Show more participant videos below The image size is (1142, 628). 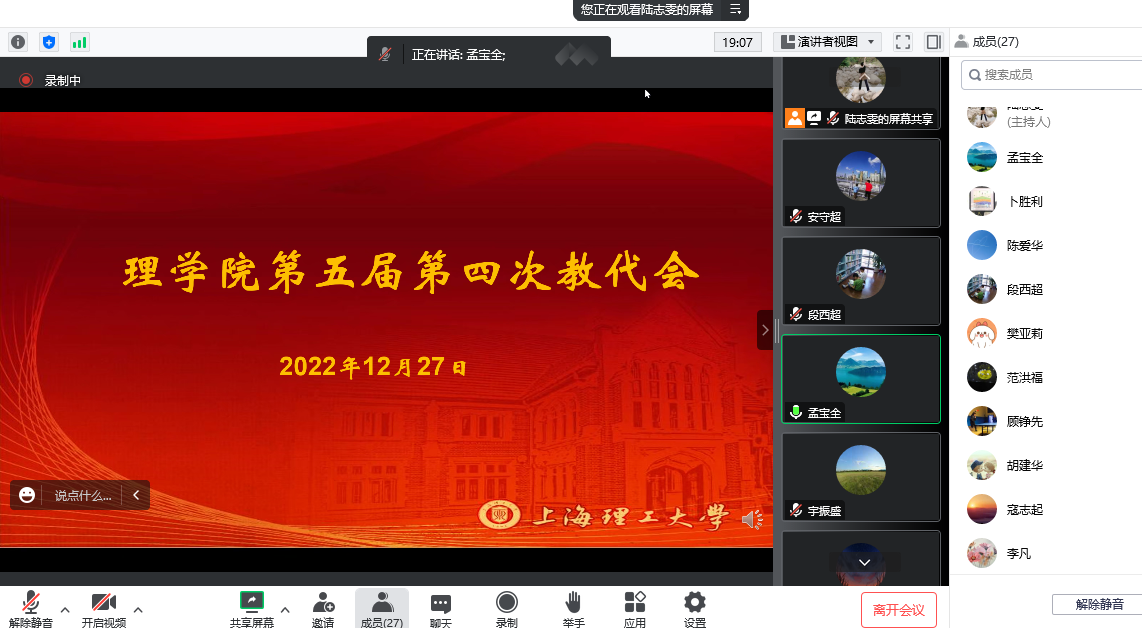865,562
